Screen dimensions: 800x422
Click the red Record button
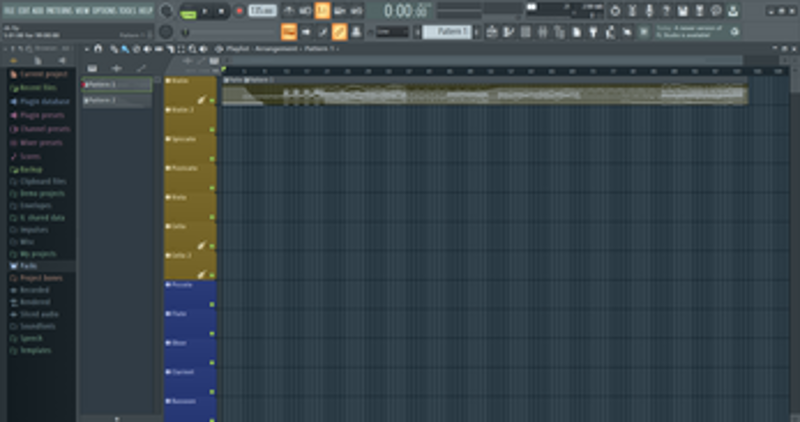[x=239, y=11]
